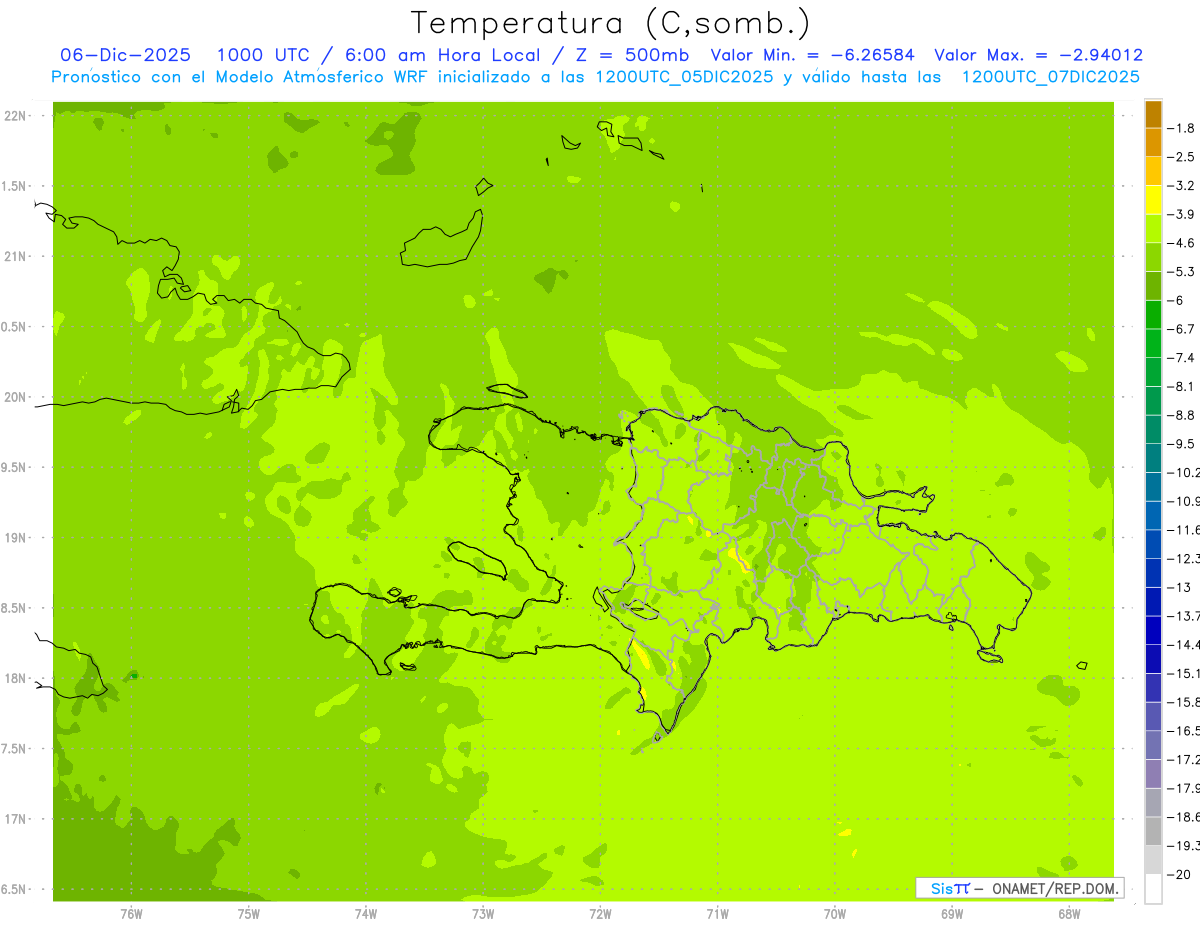Click the '19N' latitude label
Image resolution: width=1200 pixels, height=927 pixels.
(x=17, y=538)
